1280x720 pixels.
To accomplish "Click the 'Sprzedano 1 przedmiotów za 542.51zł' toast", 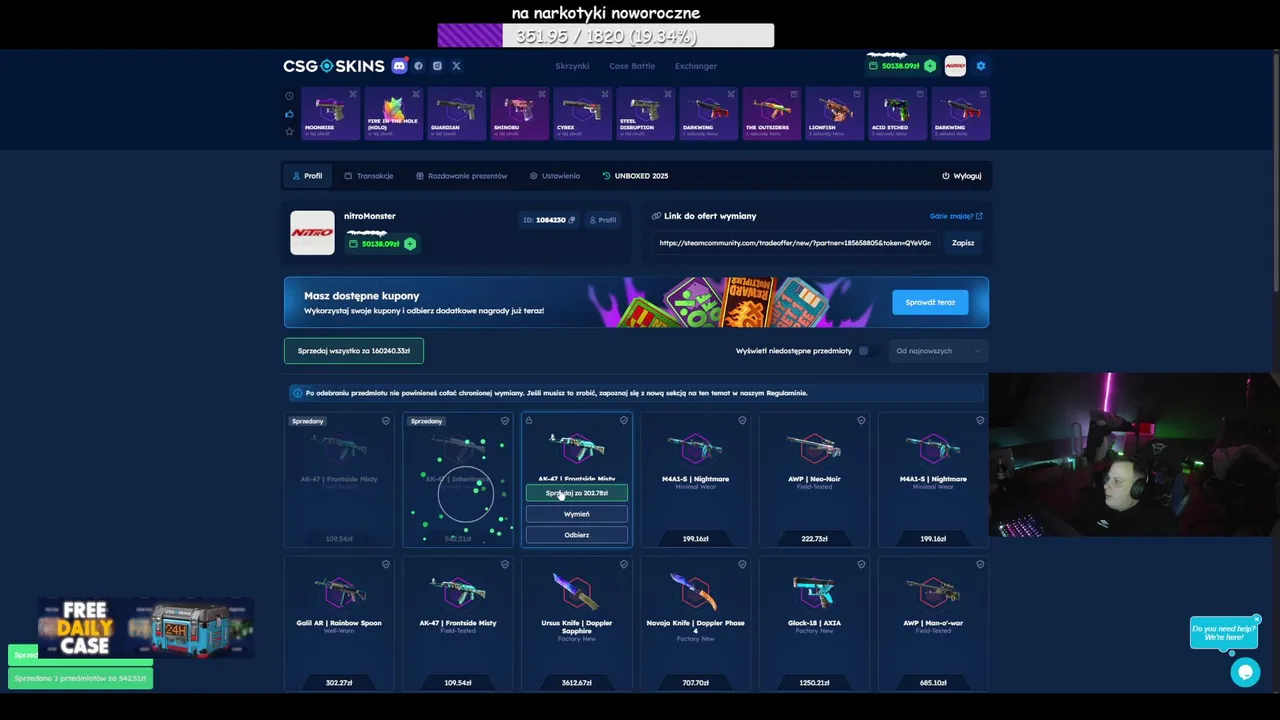I will [x=80, y=678].
